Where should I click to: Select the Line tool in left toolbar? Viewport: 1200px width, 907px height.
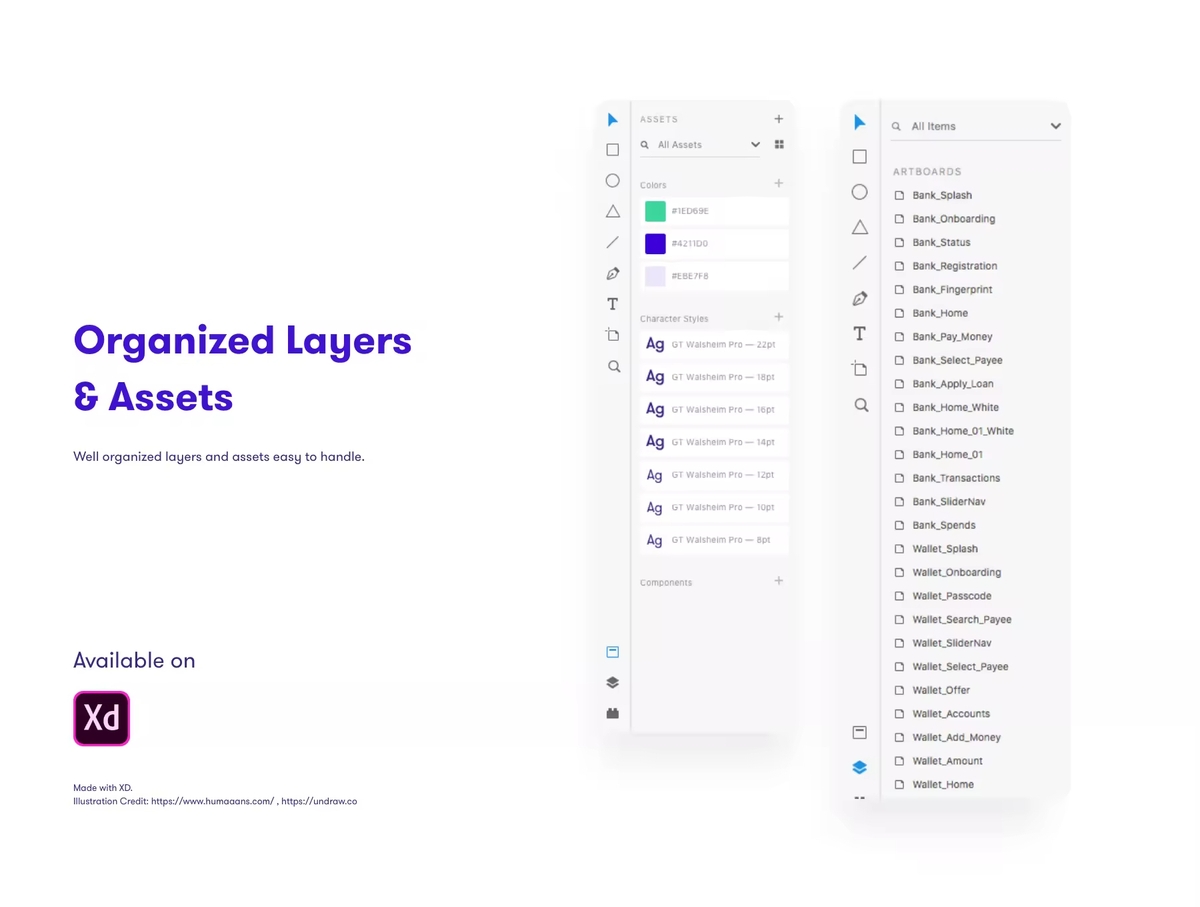click(613, 242)
